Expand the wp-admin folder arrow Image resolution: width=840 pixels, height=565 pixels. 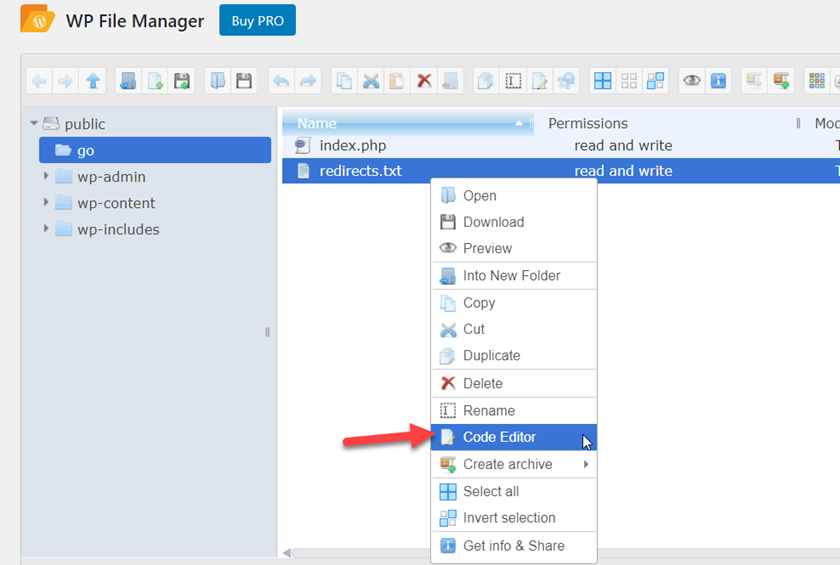point(46,176)
